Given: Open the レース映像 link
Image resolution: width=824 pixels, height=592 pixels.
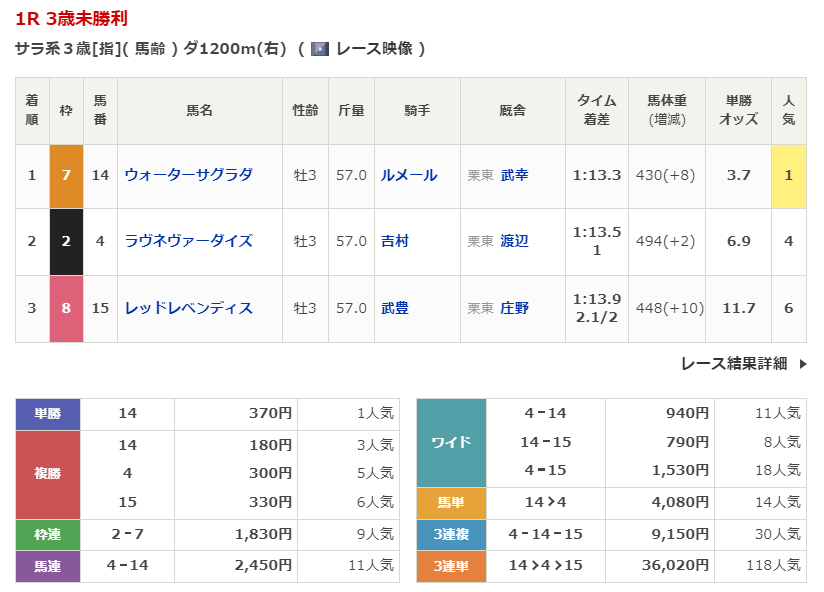Looking at the screenshot, I should (375, 48).
